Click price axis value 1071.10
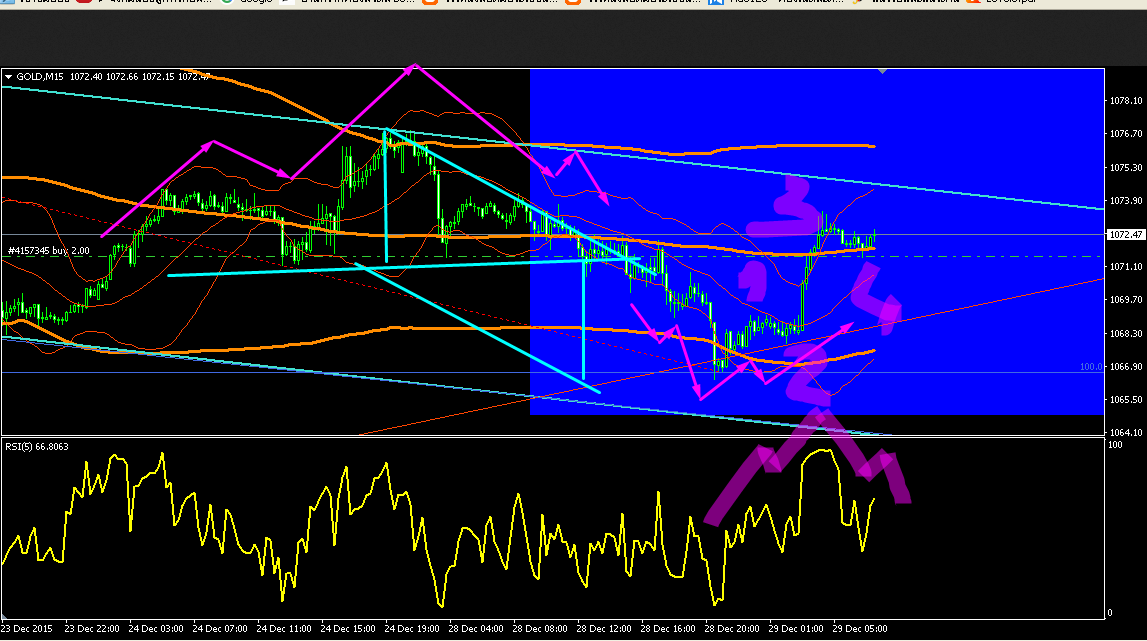Viewport: 1147px width, 641px height. click(1126, 267)
